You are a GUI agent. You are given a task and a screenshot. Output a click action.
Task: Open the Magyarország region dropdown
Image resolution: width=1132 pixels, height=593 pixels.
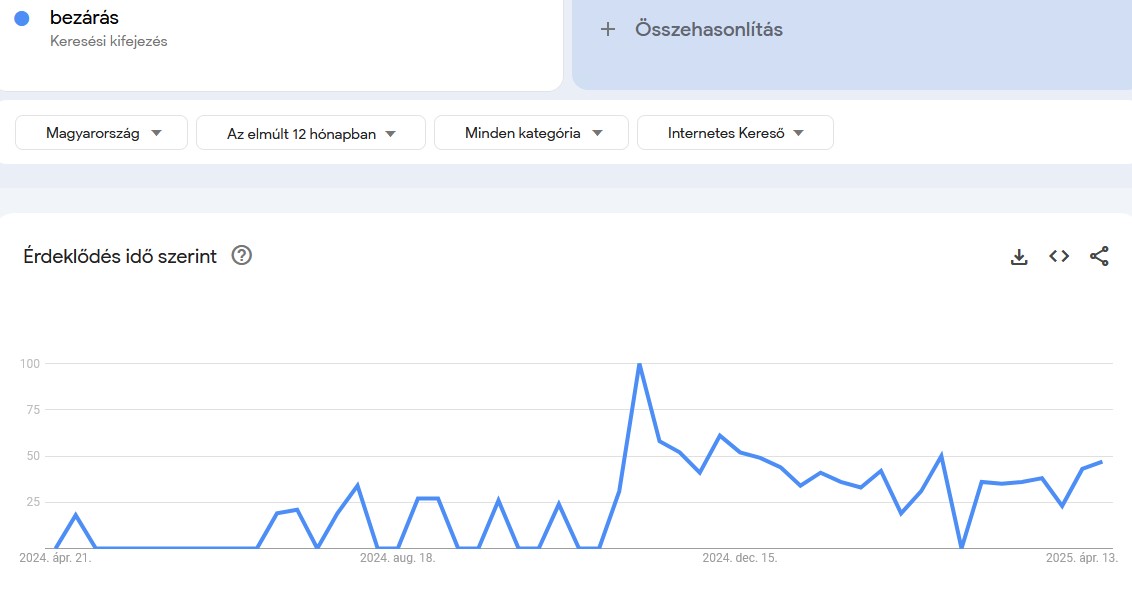click(x=100, y=132)
